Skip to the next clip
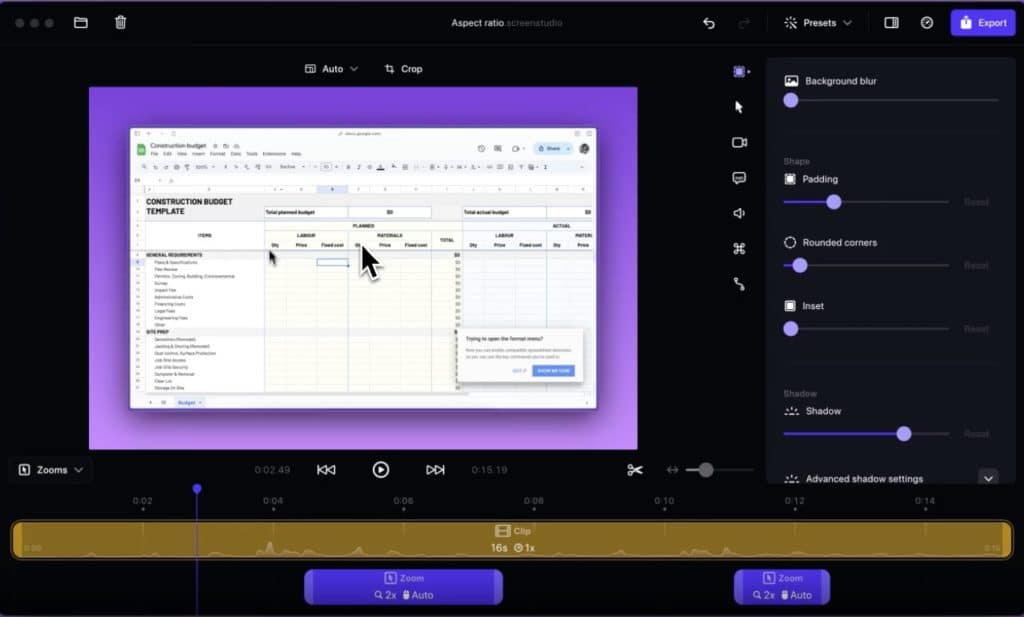This screenshot has width=1024, height=617. (435, 470)
